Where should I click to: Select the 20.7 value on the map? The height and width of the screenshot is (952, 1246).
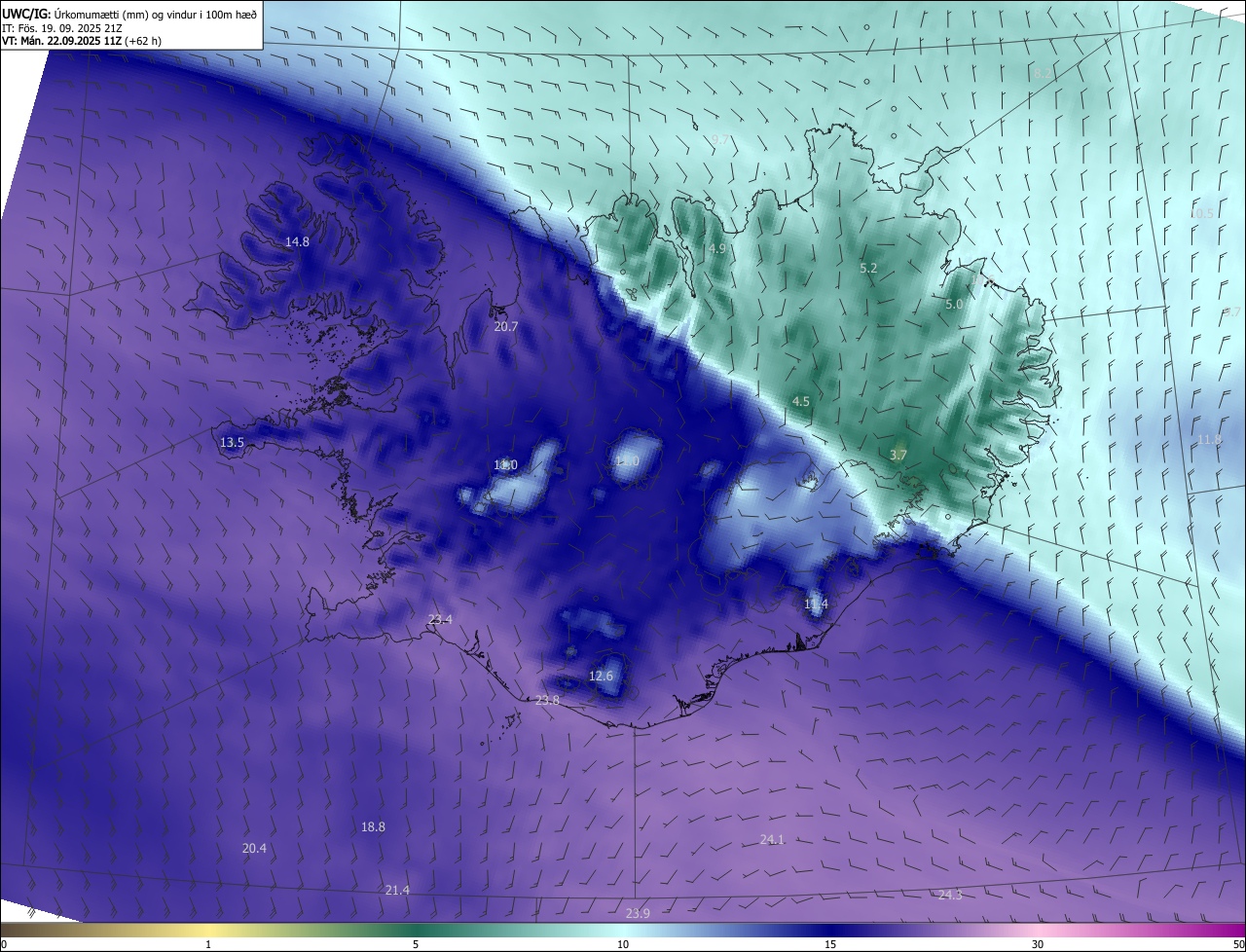[x=506, y=327]
